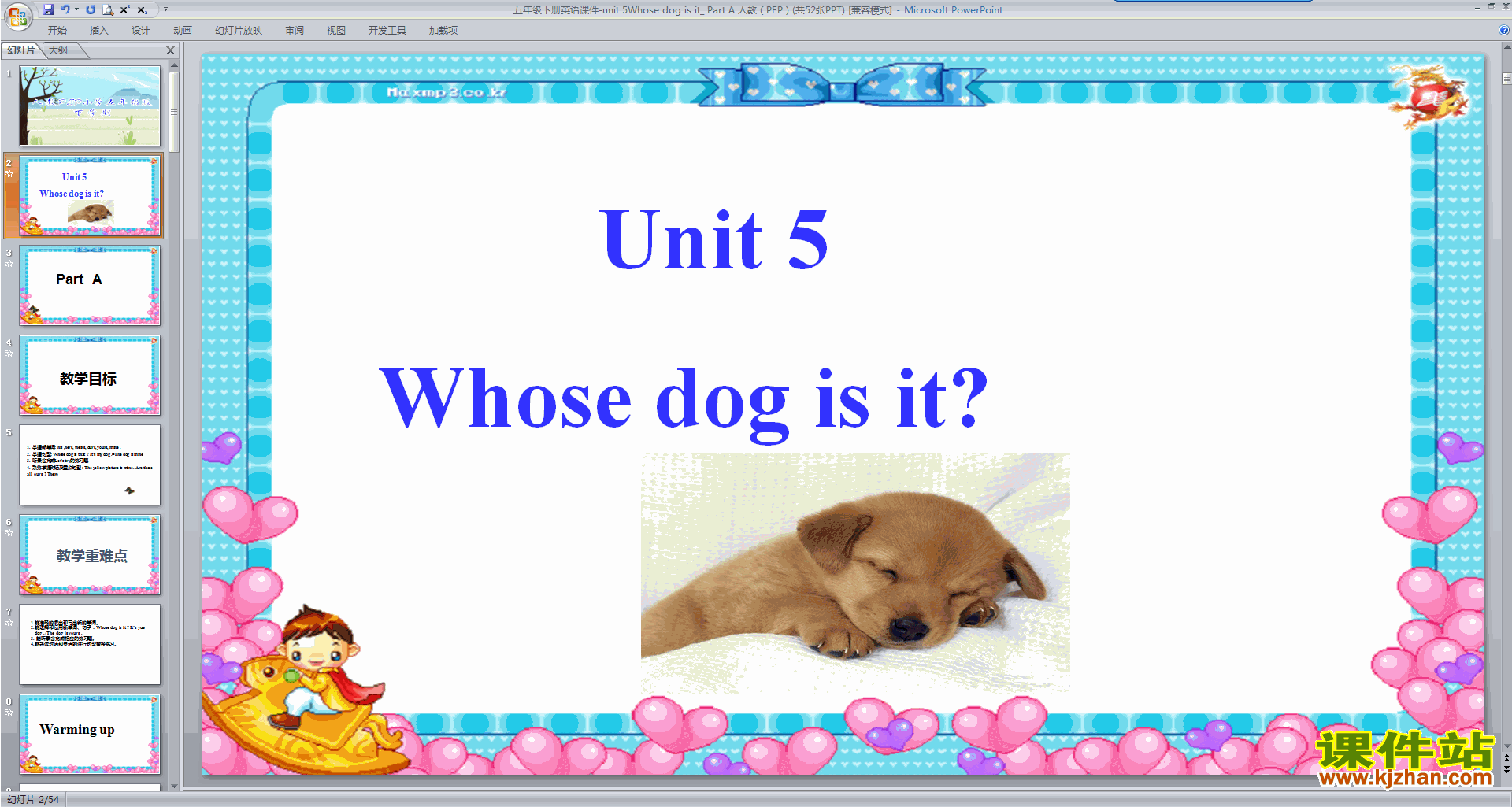The width and height of the screenshot is (1512, 807).
Task: Click thumbnail pane scrollbar down arrow
Action: point(174,786)
